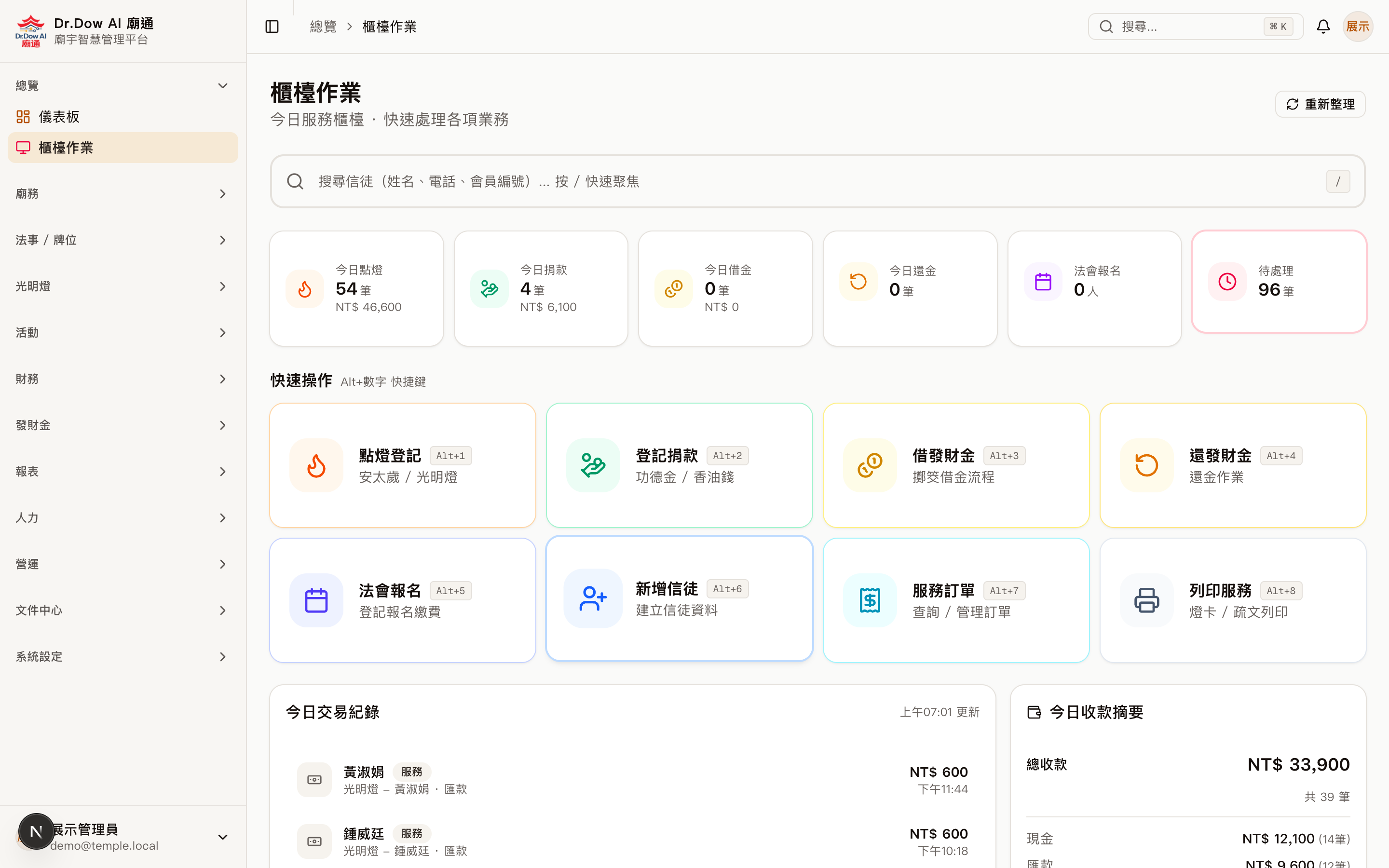Collapse the sidebar with the panel toggle icon

[x=272, y=26]
